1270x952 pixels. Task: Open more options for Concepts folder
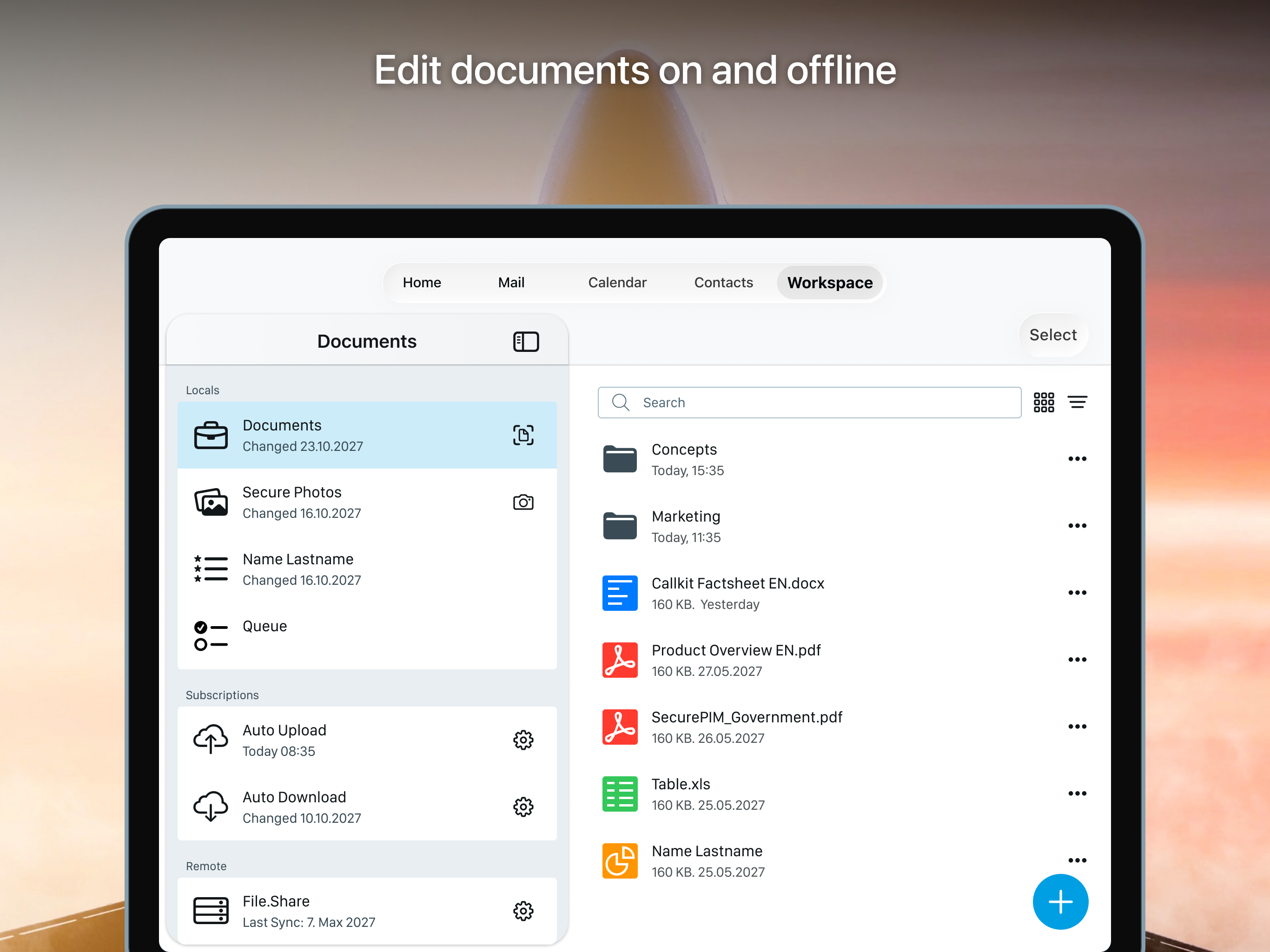click(x=1077, y=459)
